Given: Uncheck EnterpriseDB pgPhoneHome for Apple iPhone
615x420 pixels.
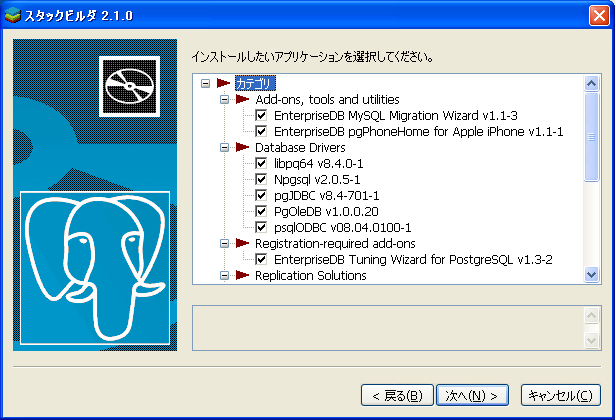Looking at the screenshot, I should [261, 131].
